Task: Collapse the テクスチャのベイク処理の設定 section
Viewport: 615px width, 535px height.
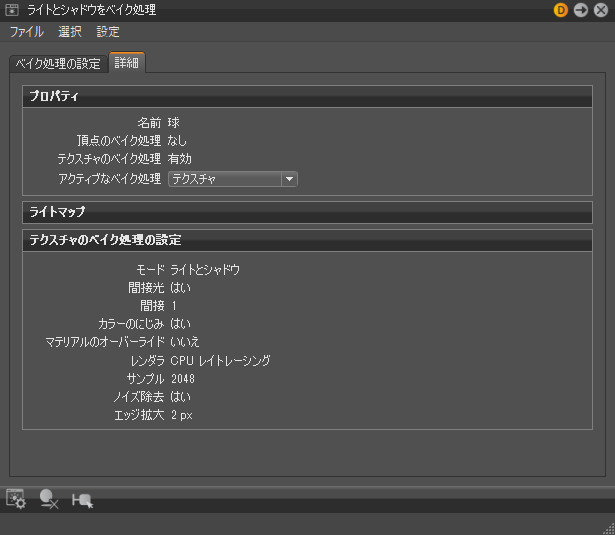Action: (x=308, y=240)
